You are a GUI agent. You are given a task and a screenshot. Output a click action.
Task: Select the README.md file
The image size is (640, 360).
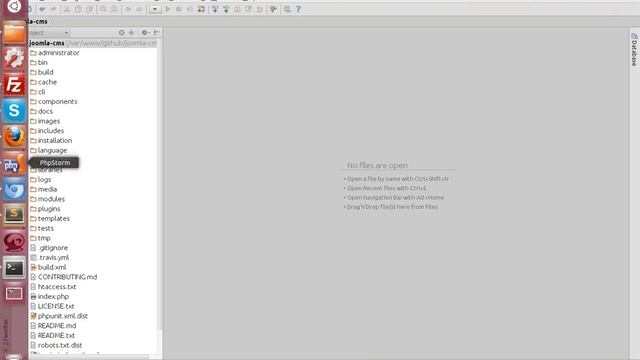tap(53, 326)
